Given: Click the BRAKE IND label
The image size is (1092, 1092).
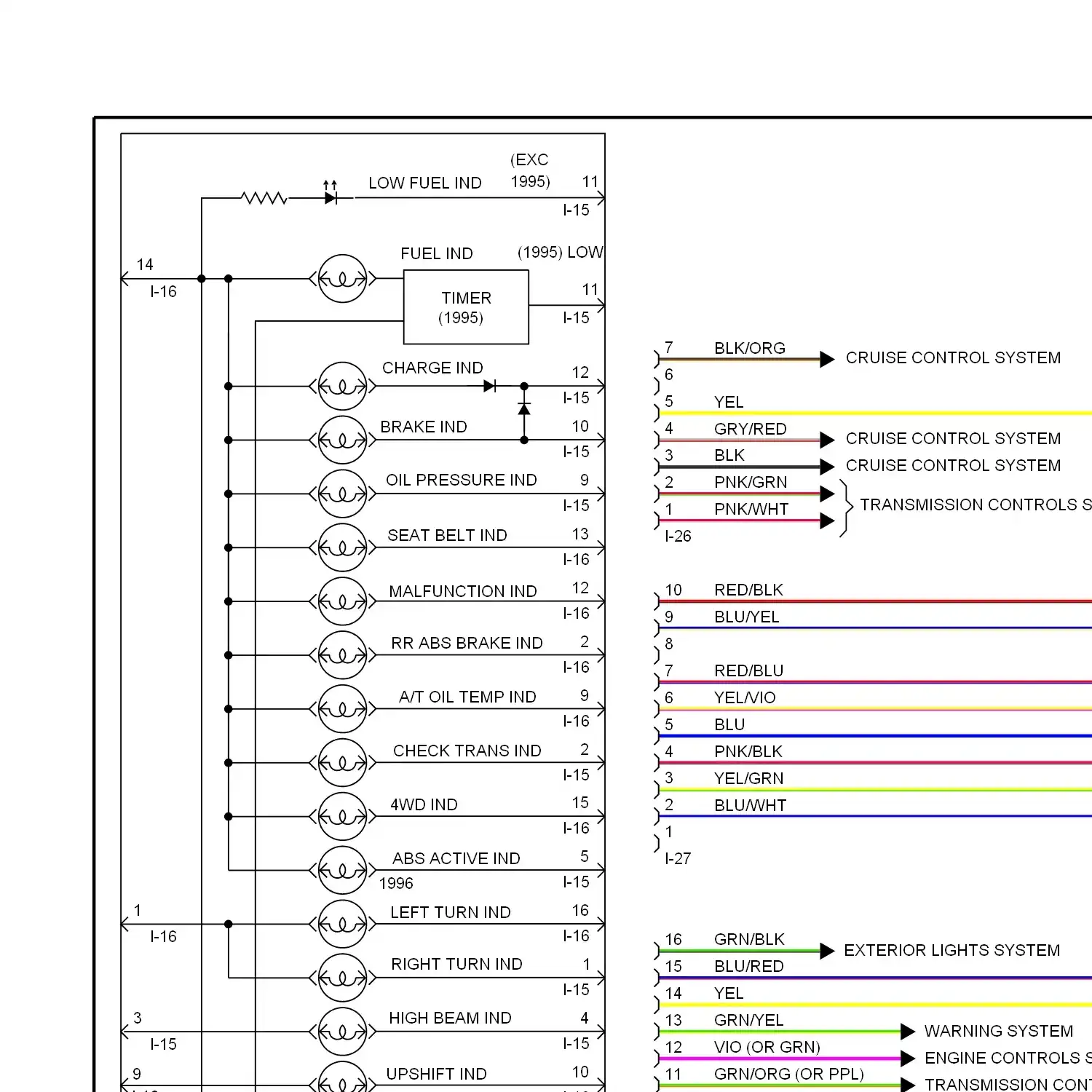Looking at the screenshot, I should click(424, 427).
